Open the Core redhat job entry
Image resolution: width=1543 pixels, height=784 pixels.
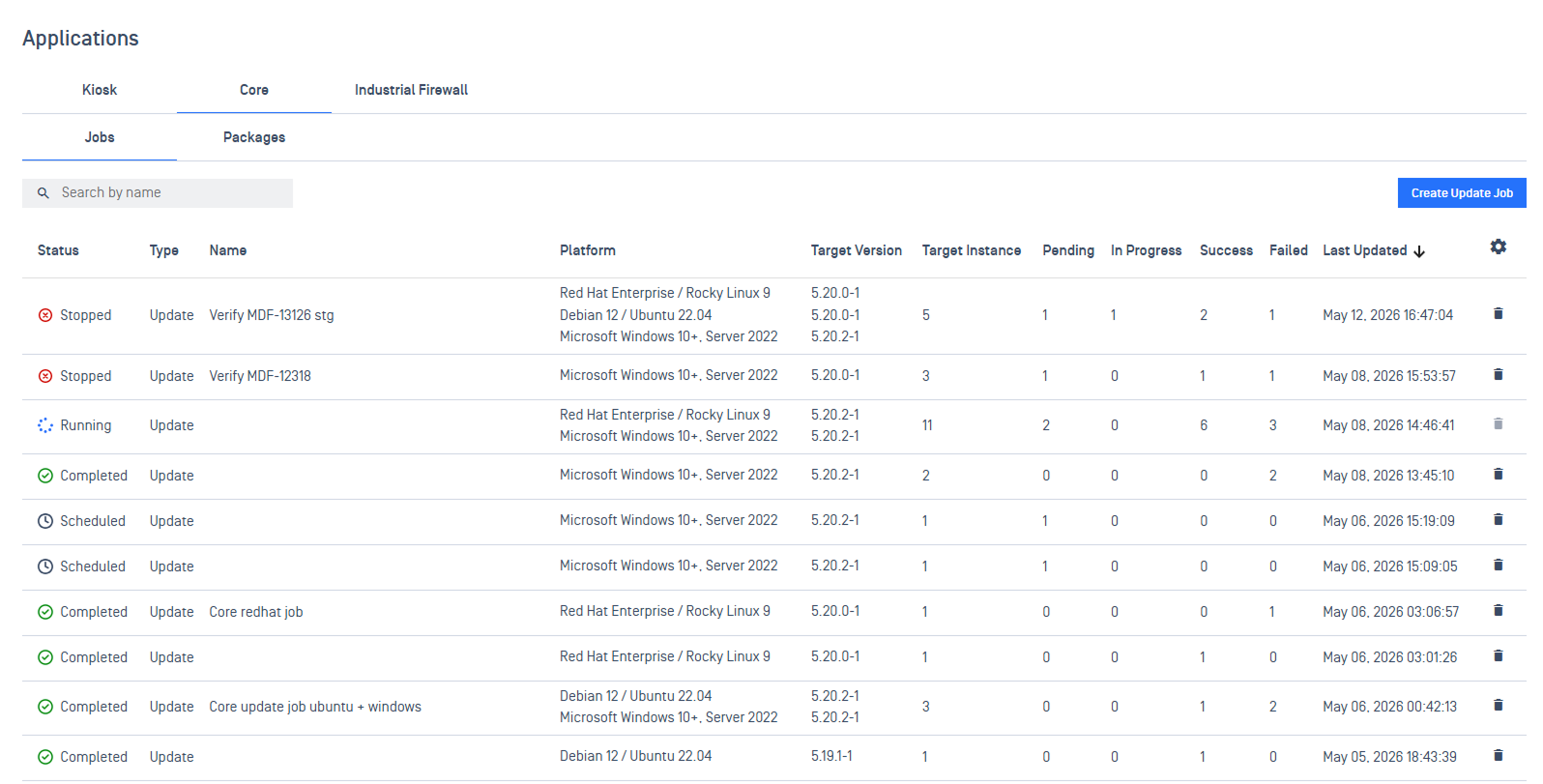pyautogui.click(x=256, y=612)
